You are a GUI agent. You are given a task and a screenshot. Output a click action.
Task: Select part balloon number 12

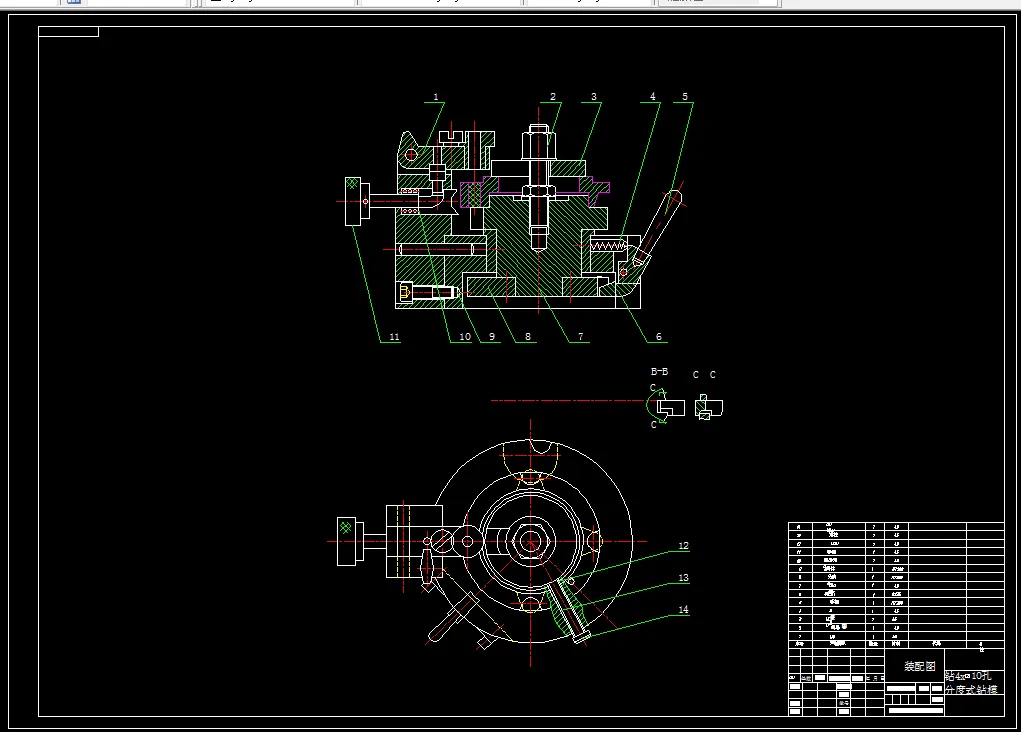click(x=683, y=546)
